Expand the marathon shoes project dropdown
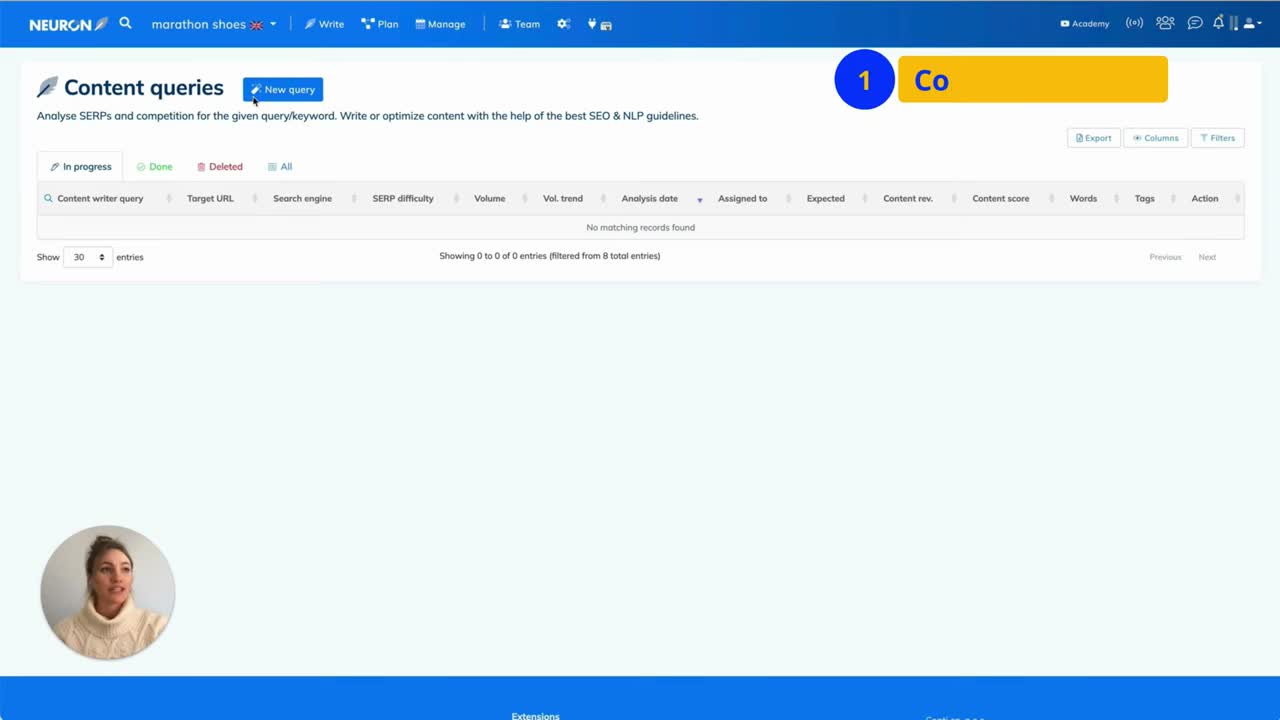Viewport: 1280px width, 720px height. (214, 24)
